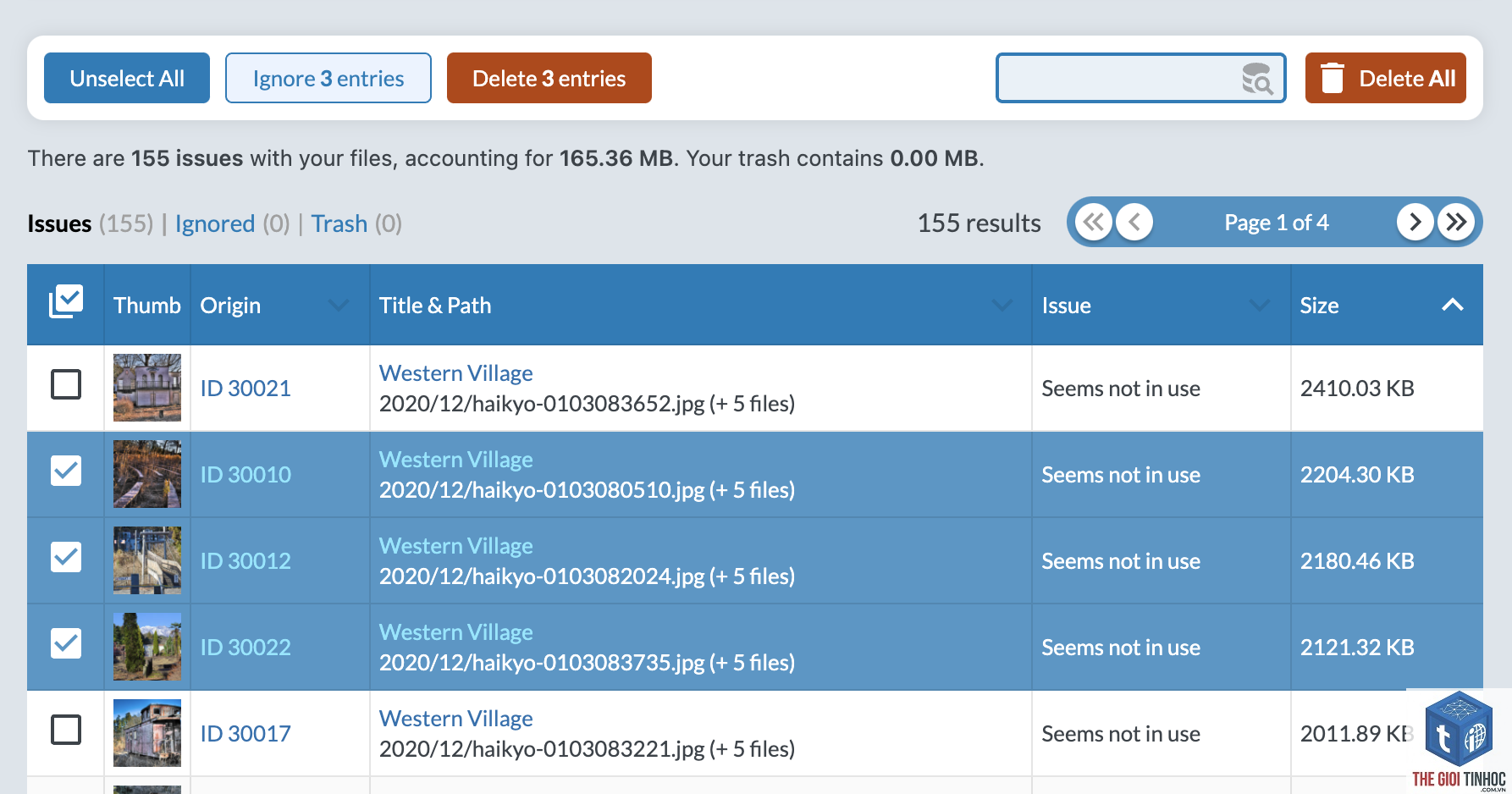1512x794 pixels.
Task: Click the size value 2410.03 KB
Action: tap(1357, 389)
